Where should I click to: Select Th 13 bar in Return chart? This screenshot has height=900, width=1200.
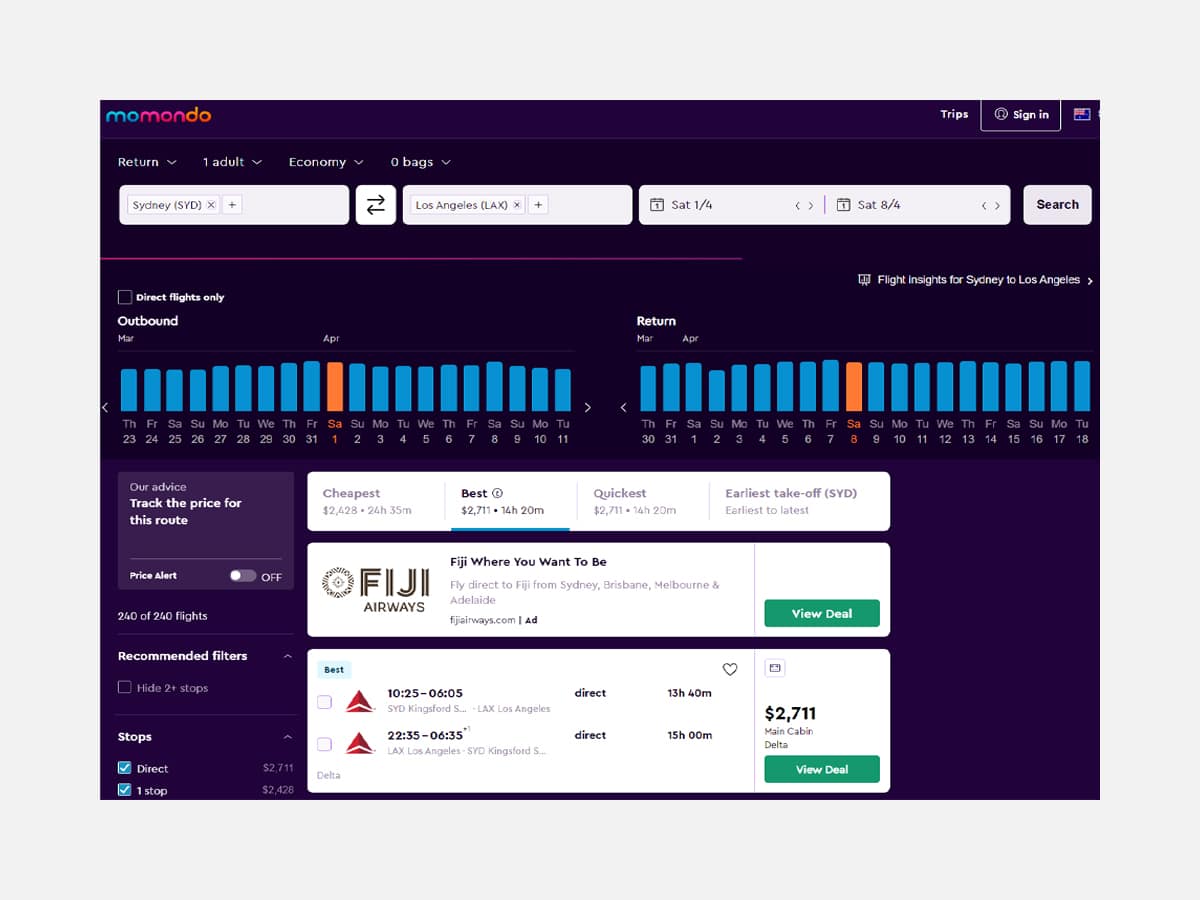pyautogui.click(x=968, y=386)
